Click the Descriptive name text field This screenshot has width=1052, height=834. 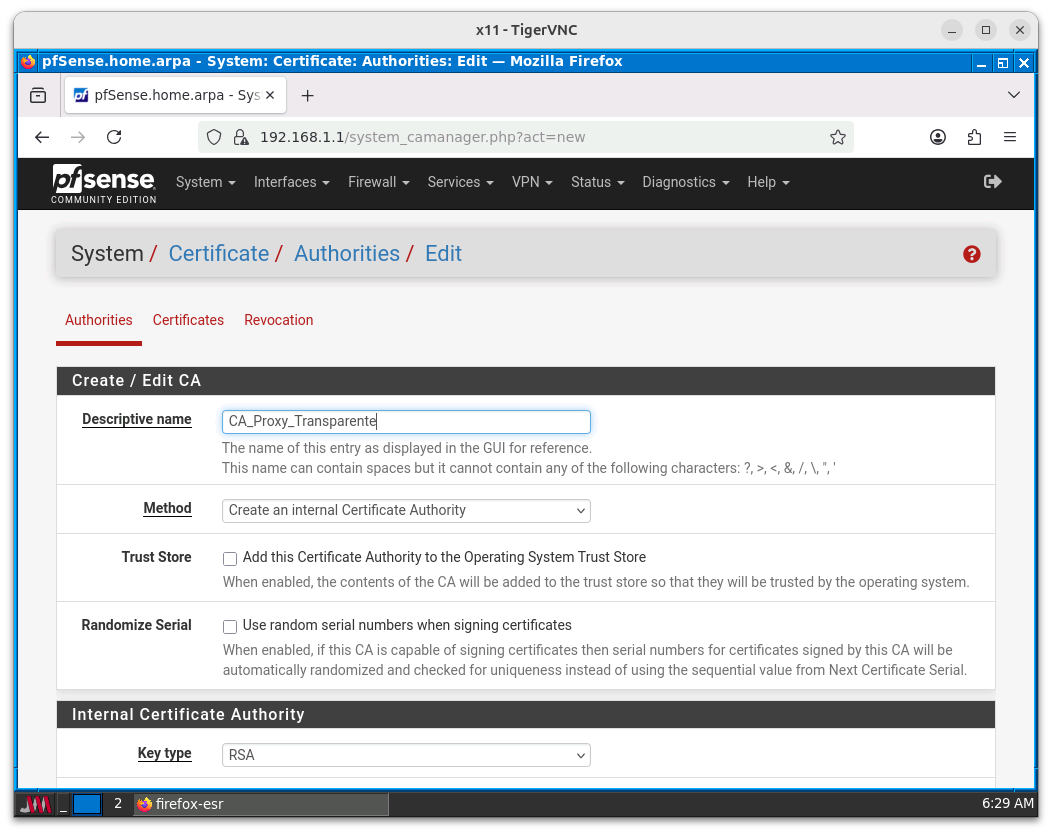pyautogui.click(x=406, y=422)
